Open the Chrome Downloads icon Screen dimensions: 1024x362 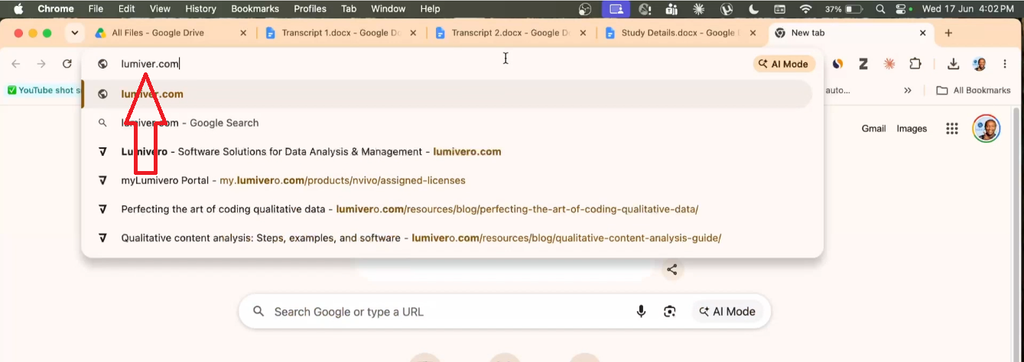[x=953, y=63]
